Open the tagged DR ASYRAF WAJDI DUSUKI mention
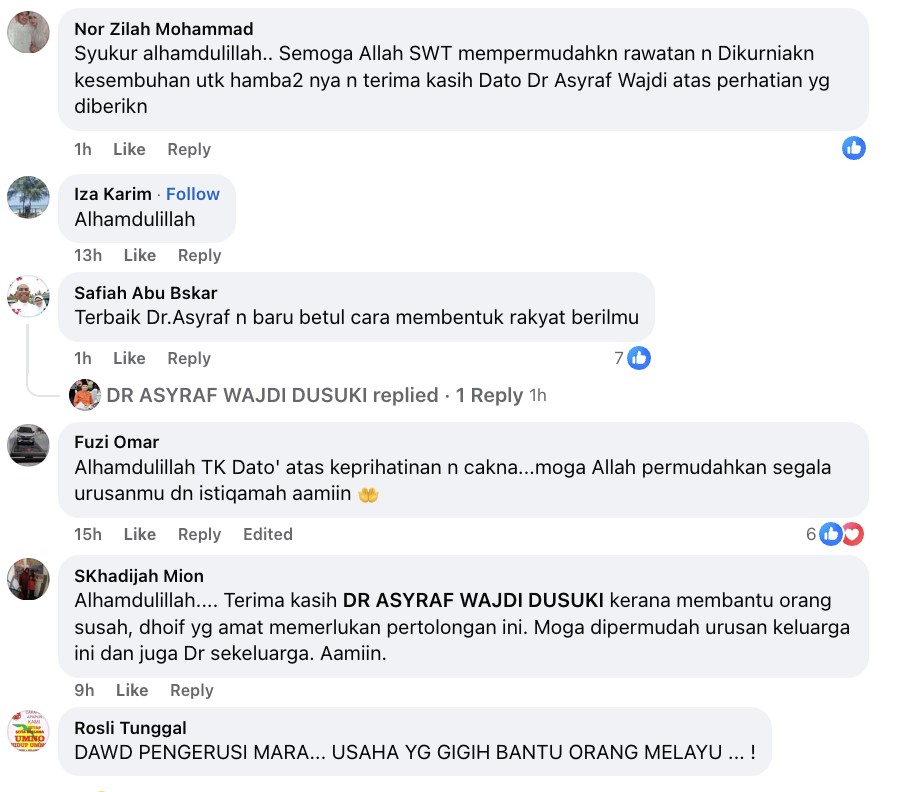 click(473, 600)
